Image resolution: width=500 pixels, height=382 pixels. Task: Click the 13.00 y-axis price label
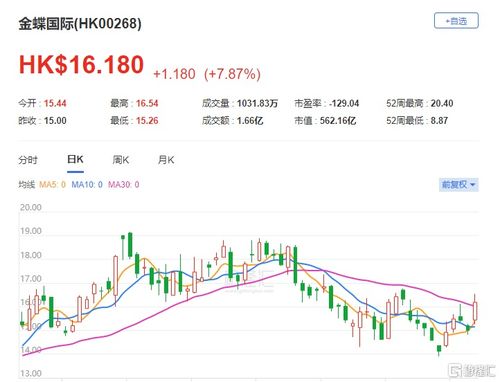pos(31,373)
